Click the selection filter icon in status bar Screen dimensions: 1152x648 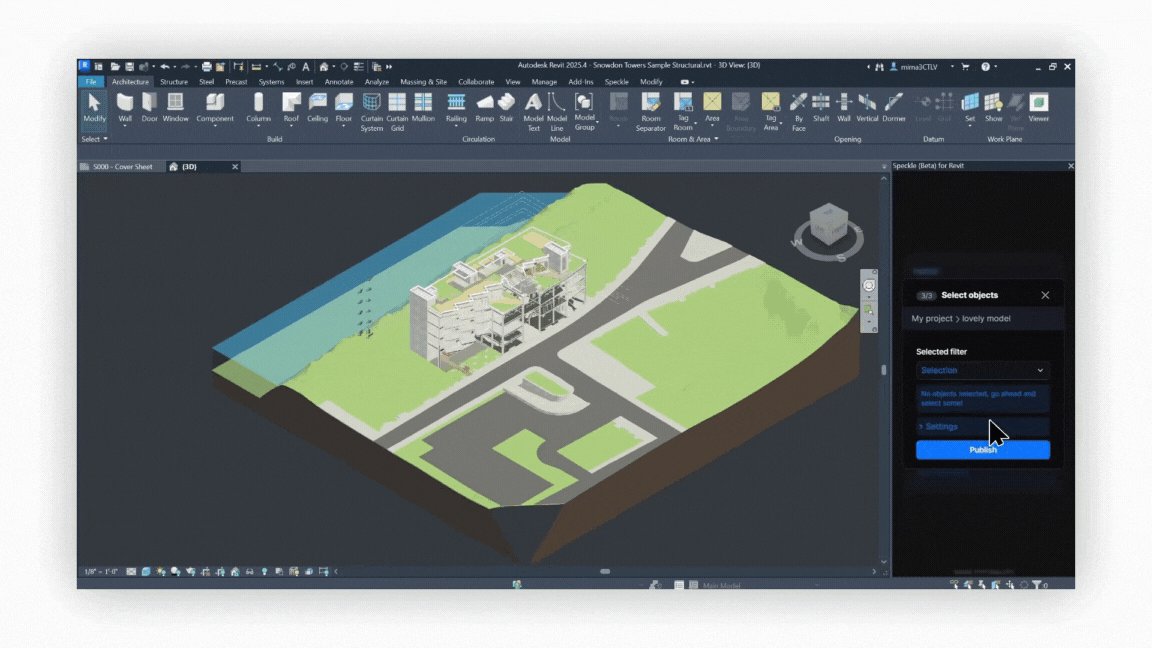coord(1037,585)
